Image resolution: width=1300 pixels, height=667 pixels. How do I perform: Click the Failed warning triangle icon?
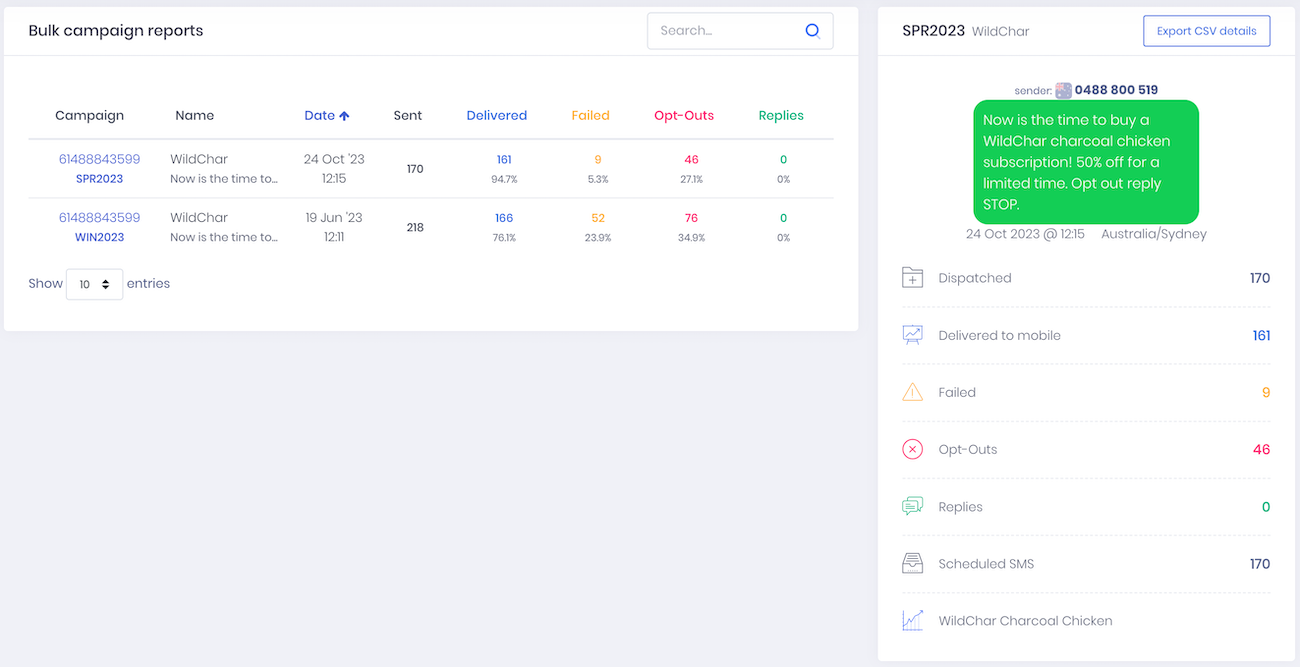(912, 392)
